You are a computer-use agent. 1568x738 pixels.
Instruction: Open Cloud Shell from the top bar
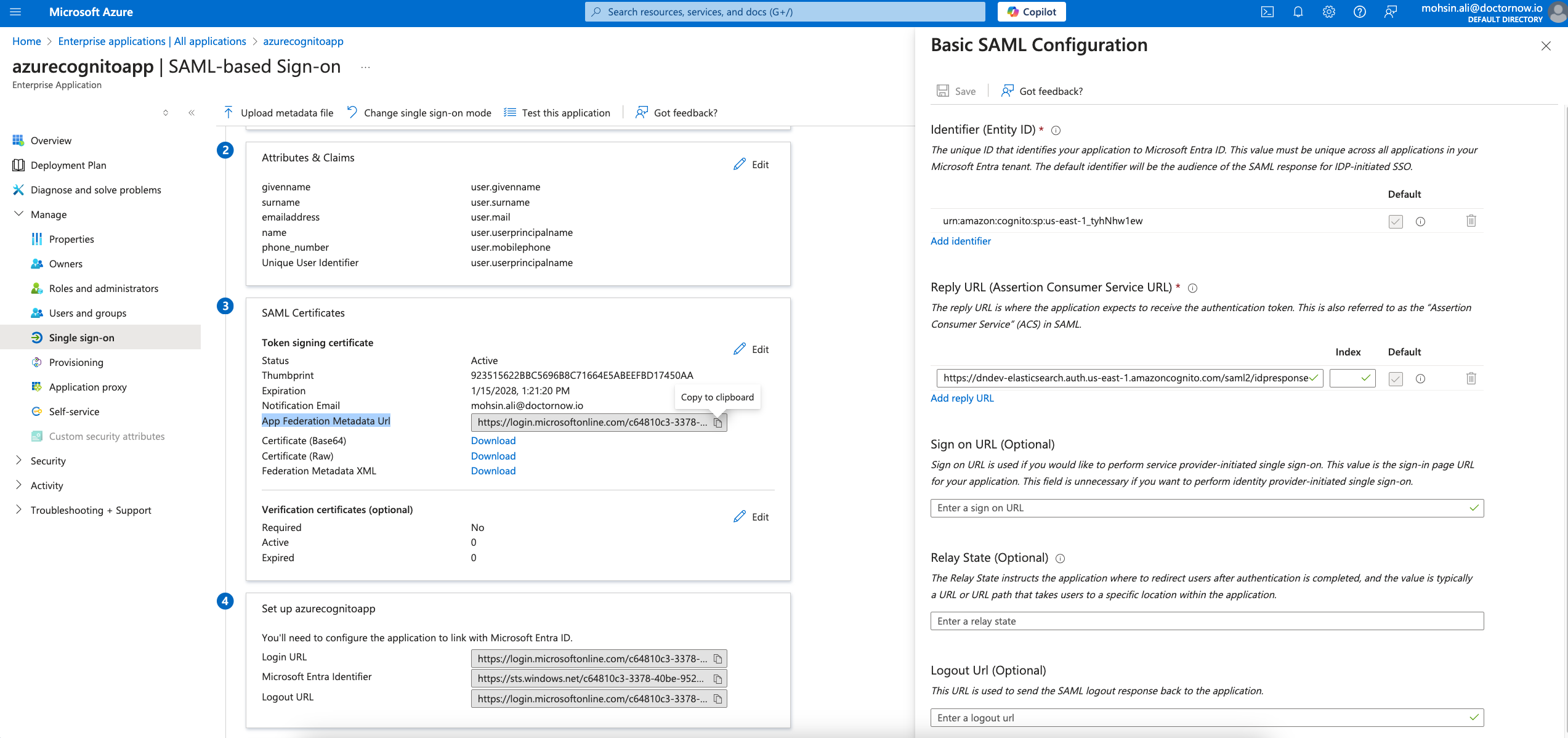1267,12
